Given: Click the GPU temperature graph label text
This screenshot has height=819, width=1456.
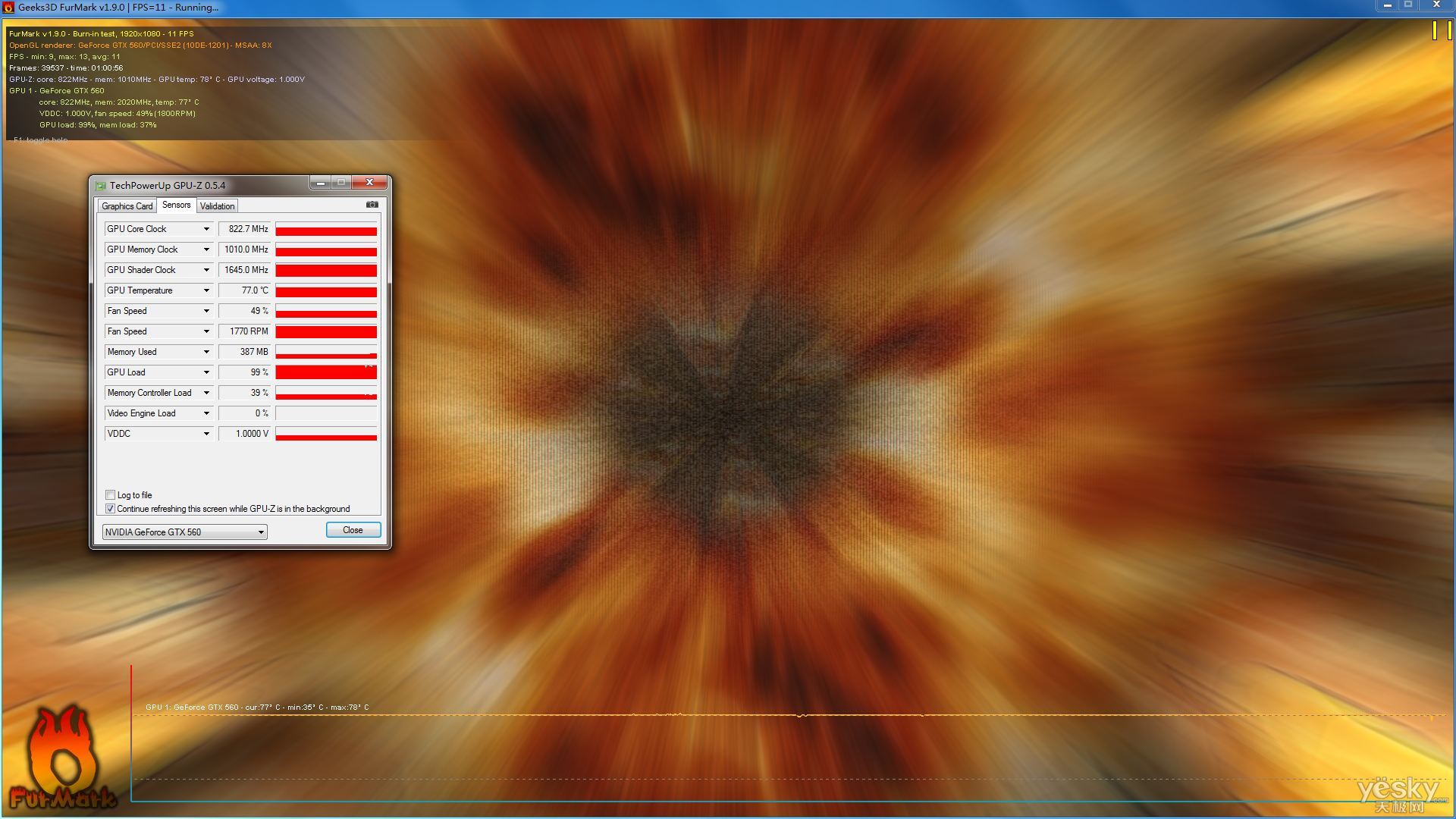Looking at the screenshot, I should pyautogui.click(x=257, y=708).
